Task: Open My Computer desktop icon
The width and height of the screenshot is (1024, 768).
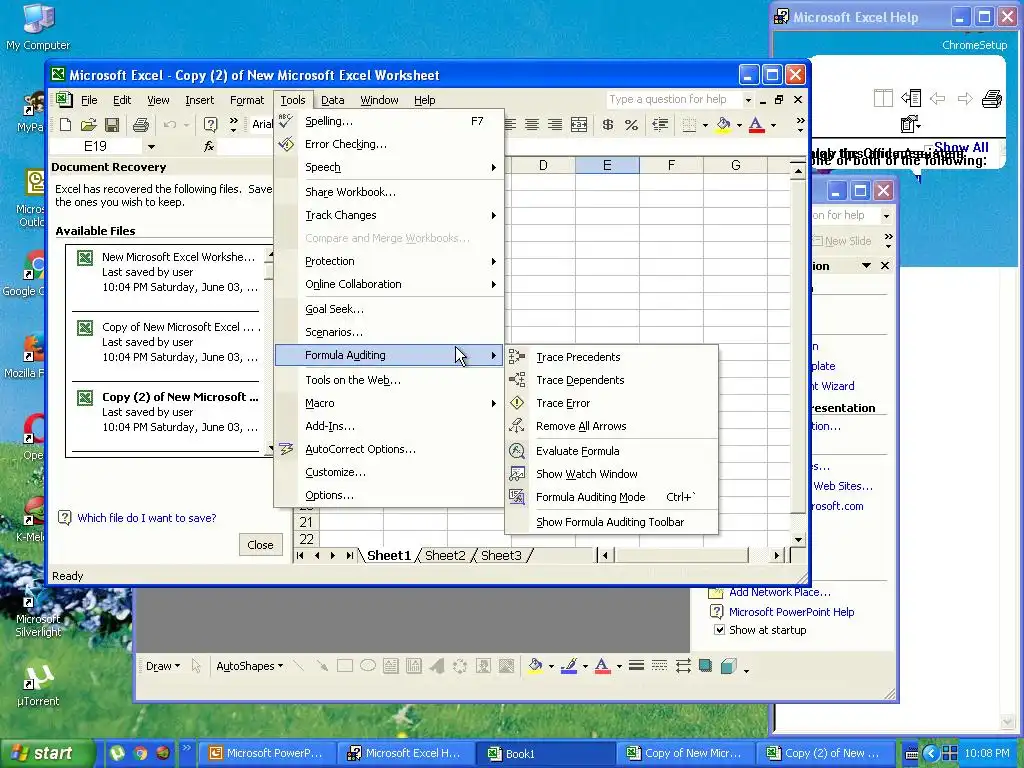Action: [38, 27]
